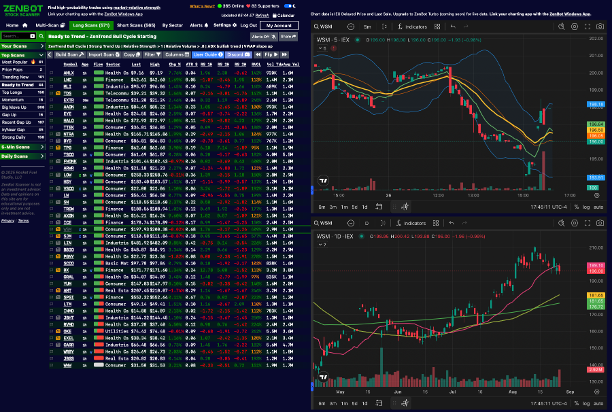Viewport: 612px width, 412px height.
Task: Click the Refresh link near the updated time
Action: (x=262, y=16)
